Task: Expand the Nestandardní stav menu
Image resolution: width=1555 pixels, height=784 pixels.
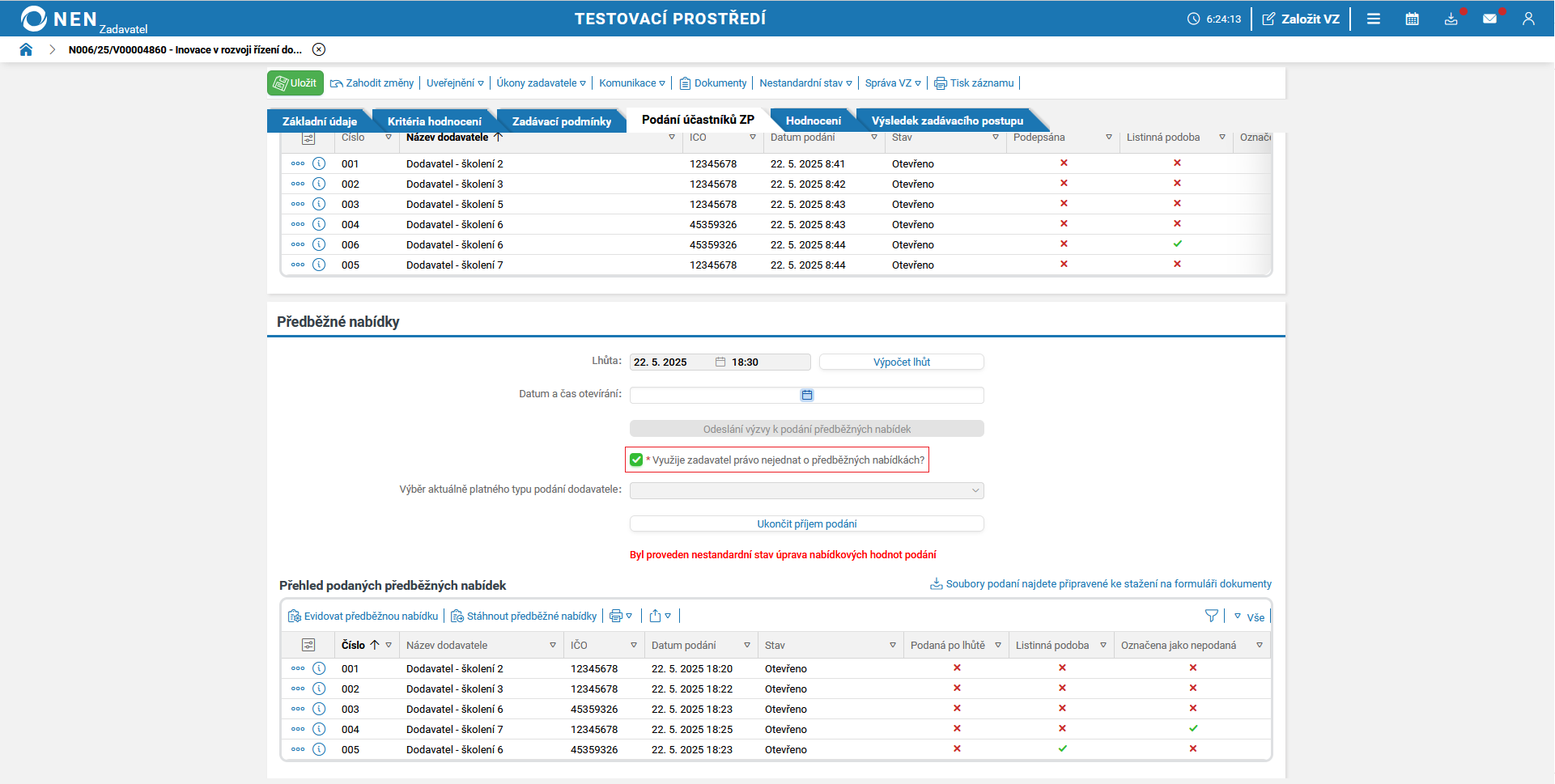Action: click(805, 83)
